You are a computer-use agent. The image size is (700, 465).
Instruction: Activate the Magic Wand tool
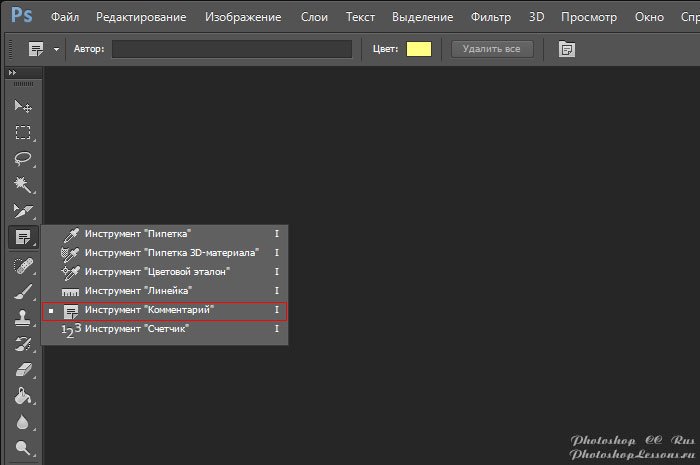(22, 185)
